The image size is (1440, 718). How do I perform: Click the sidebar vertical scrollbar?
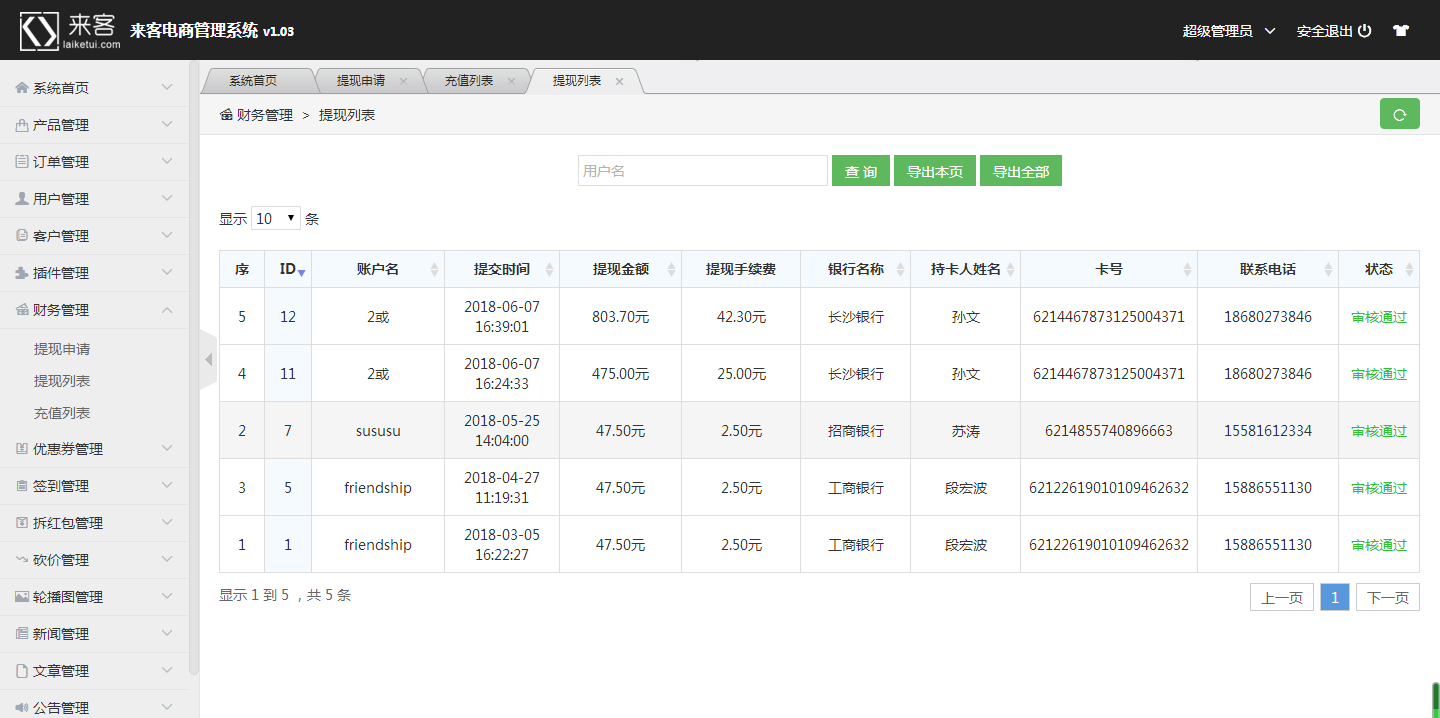(x=194, y=368)
